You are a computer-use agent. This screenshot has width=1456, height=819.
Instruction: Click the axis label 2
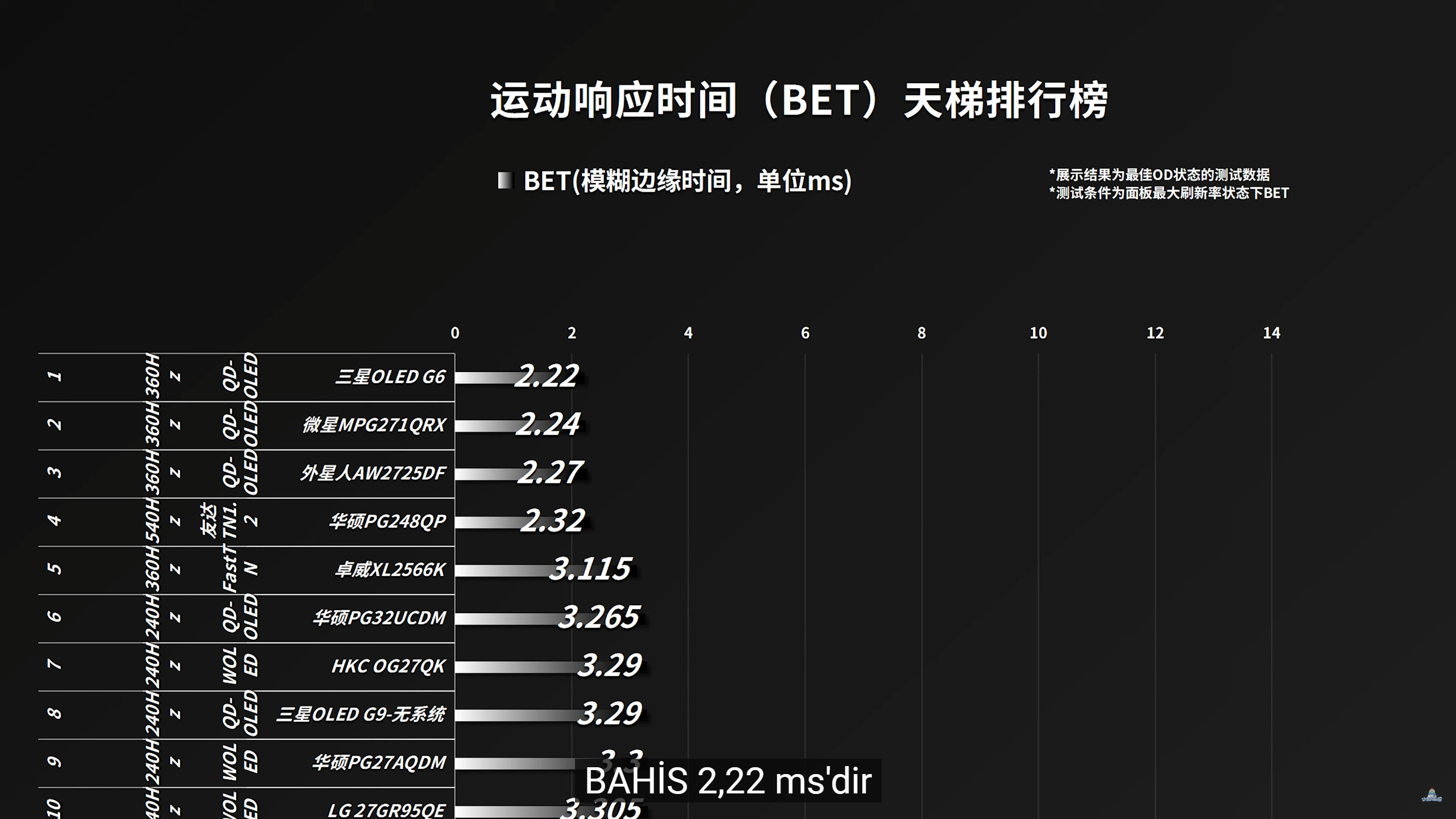point(572,333)
